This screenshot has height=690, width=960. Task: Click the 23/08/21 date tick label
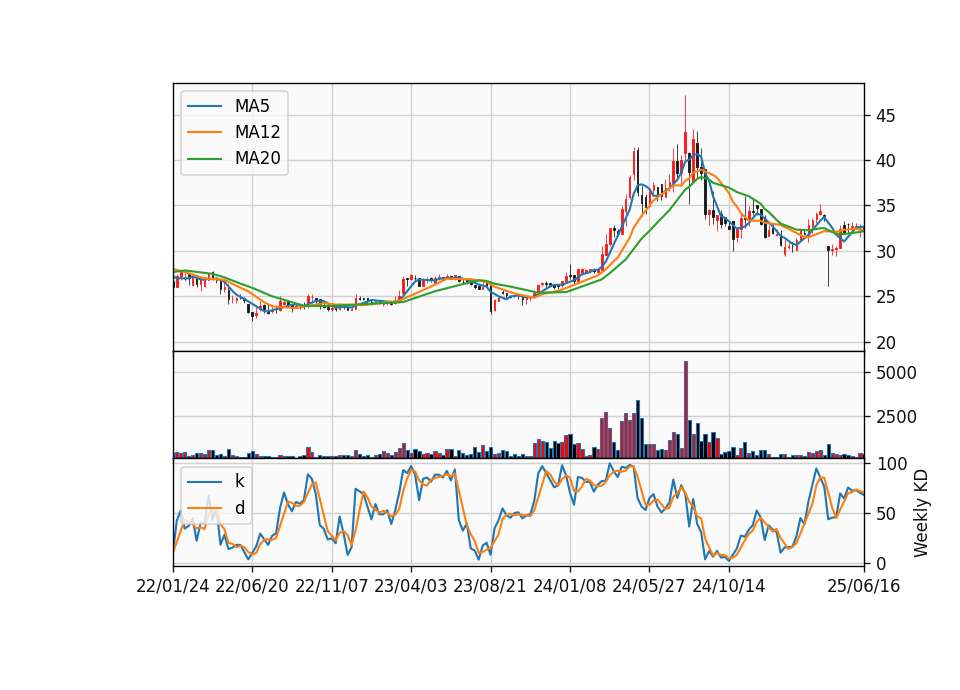490,586
